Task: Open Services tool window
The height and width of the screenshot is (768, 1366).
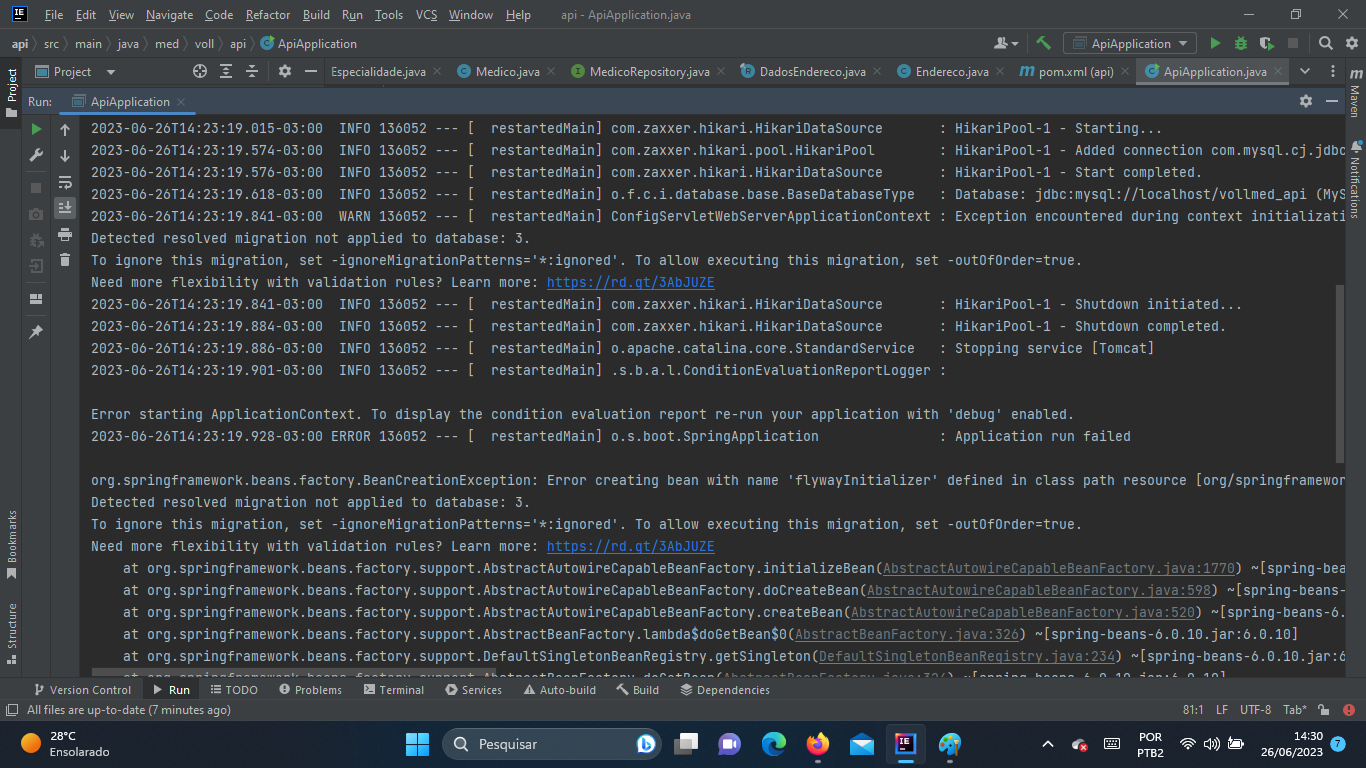Action: pos(473,690)
